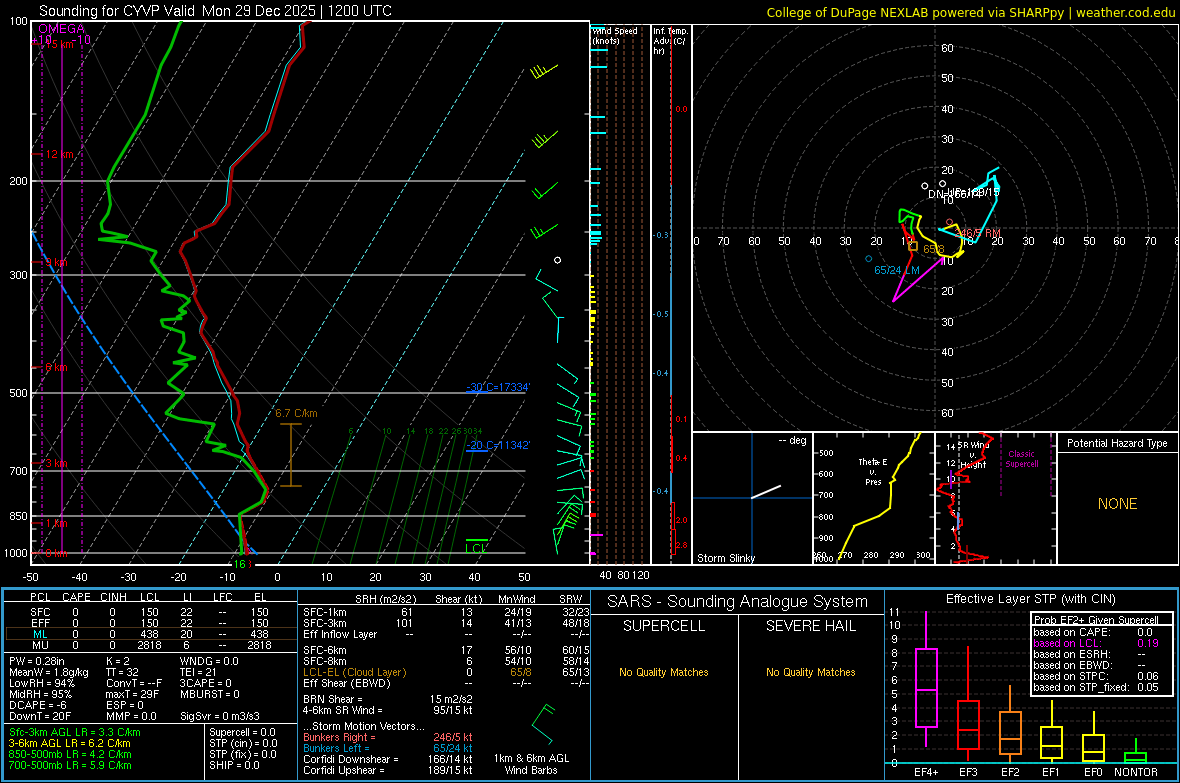Click the TEI = 21 value
This screenshot has width=1180, height=783.
pyautogui.click(x=198, y=672)
